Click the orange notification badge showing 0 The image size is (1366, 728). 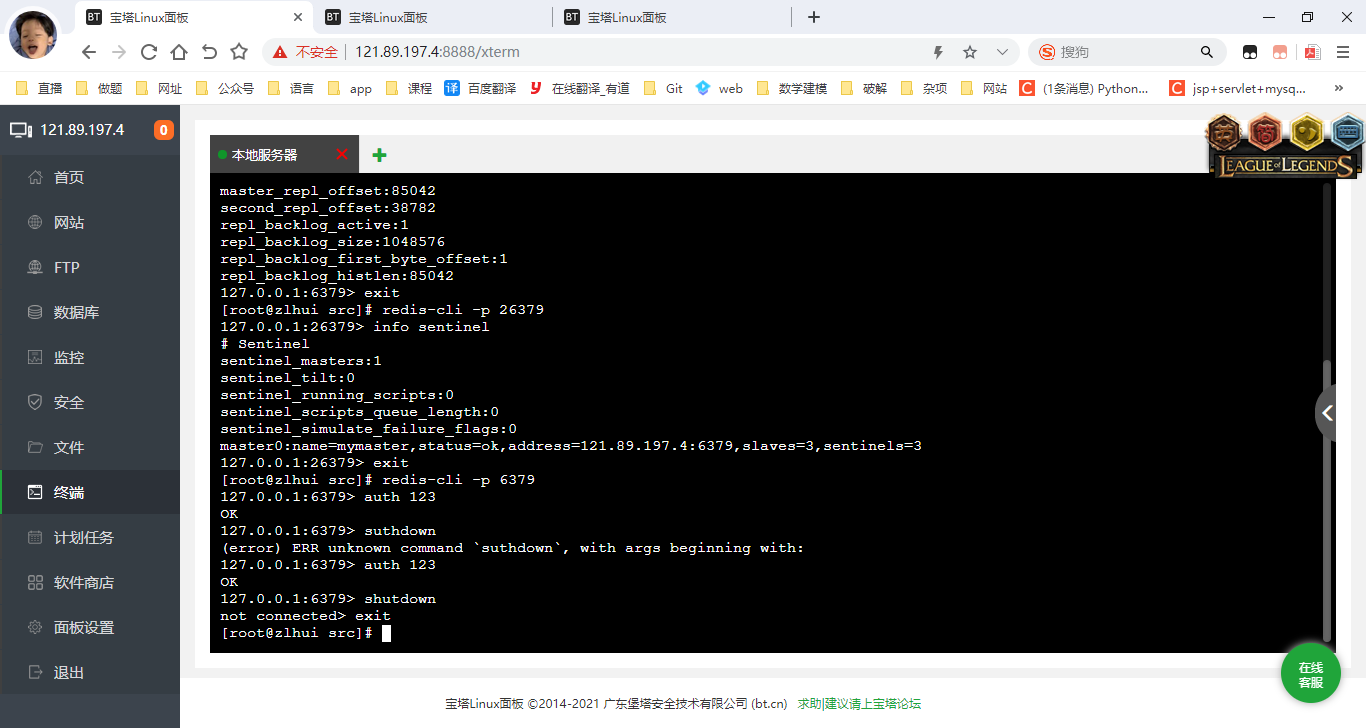click(163, 130)
